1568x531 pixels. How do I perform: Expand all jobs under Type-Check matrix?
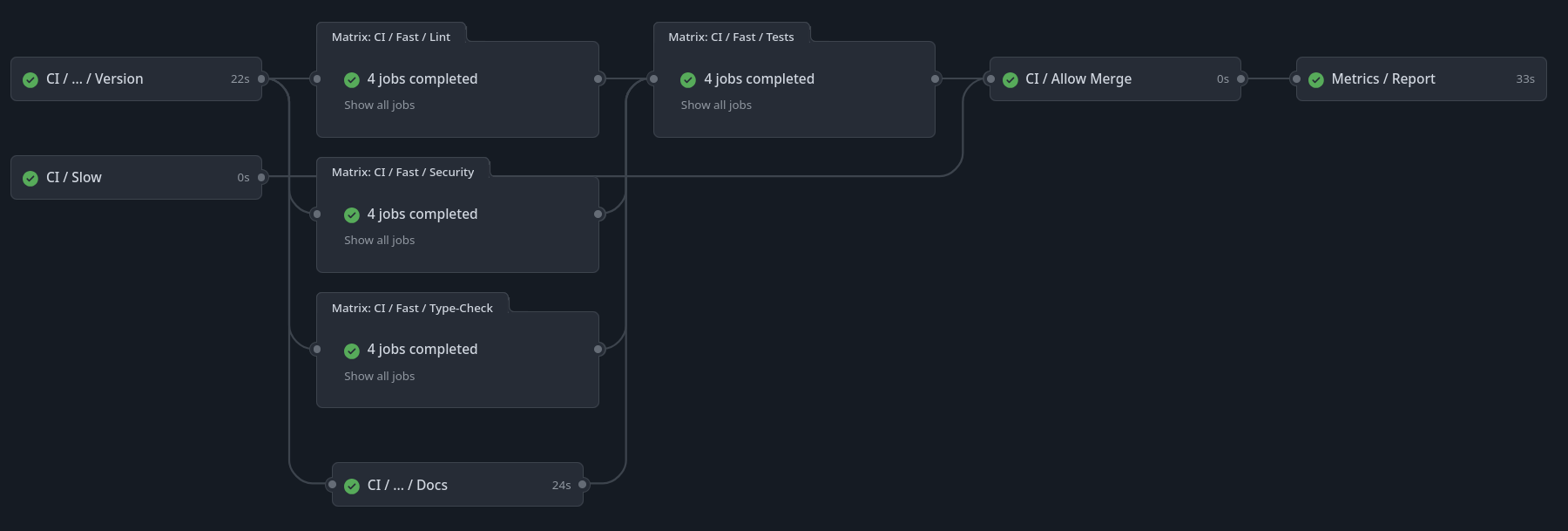pos(378,376)
